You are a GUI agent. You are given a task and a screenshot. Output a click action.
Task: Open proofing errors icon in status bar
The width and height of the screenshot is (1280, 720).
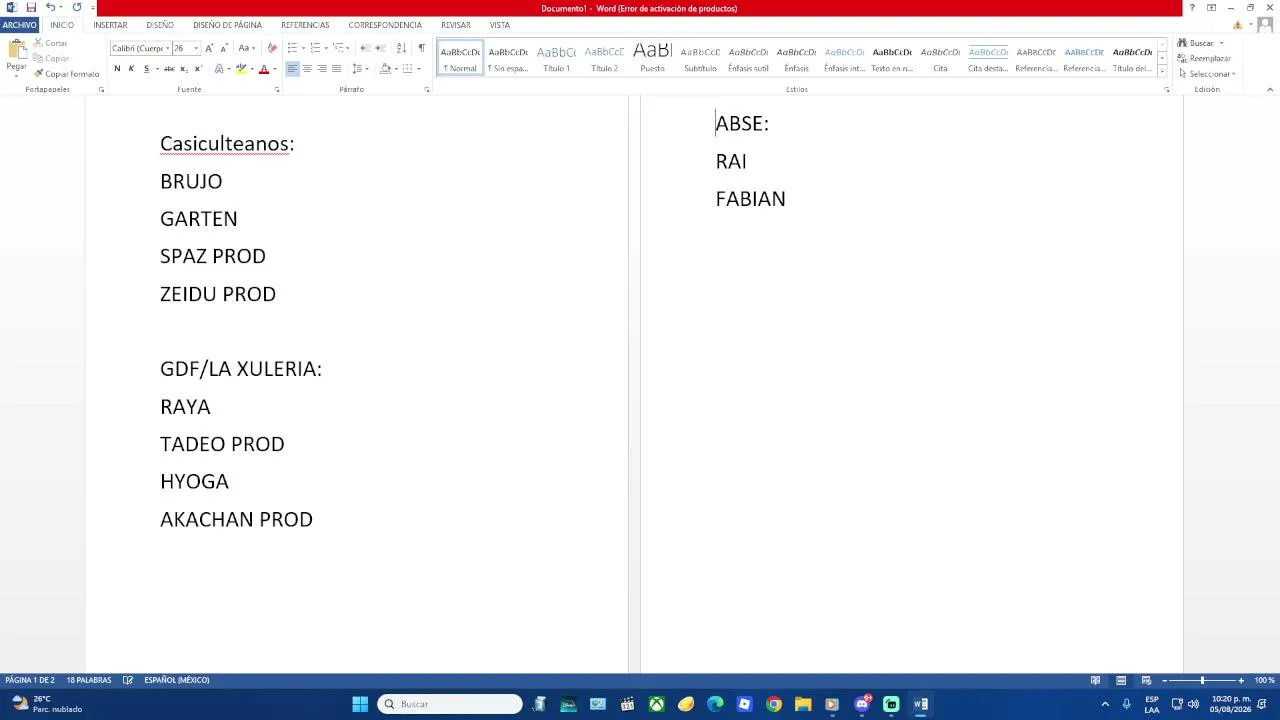(128, 680)
